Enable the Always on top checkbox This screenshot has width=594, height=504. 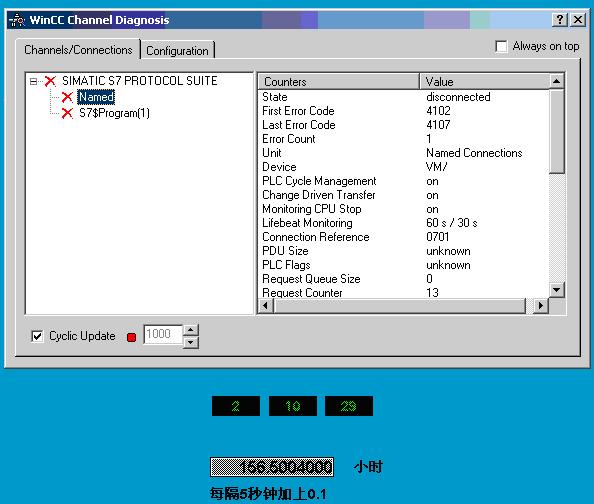[501, 47]
